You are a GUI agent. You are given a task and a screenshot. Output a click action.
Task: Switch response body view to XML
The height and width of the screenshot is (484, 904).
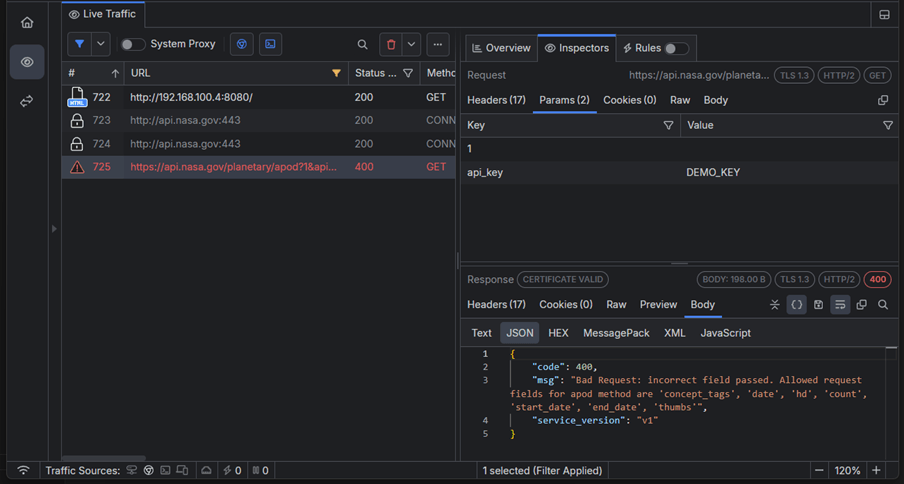pos(675,333)
